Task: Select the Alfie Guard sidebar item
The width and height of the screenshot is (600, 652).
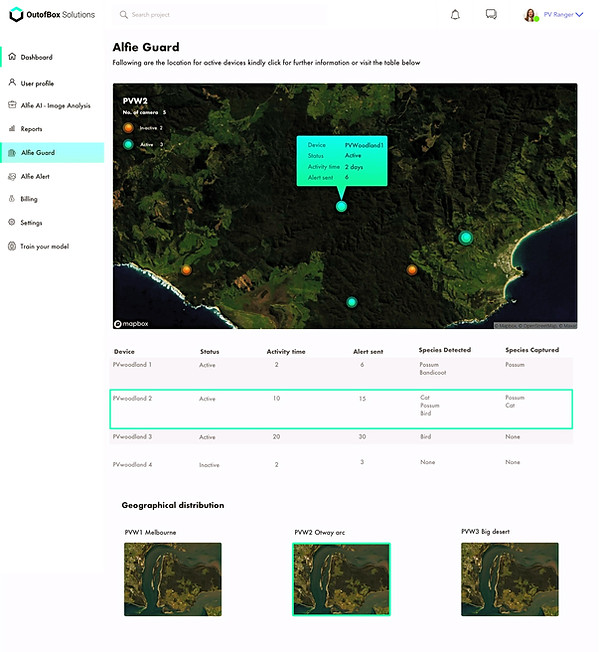Action: pyautogui.click(x=38, y=153)
